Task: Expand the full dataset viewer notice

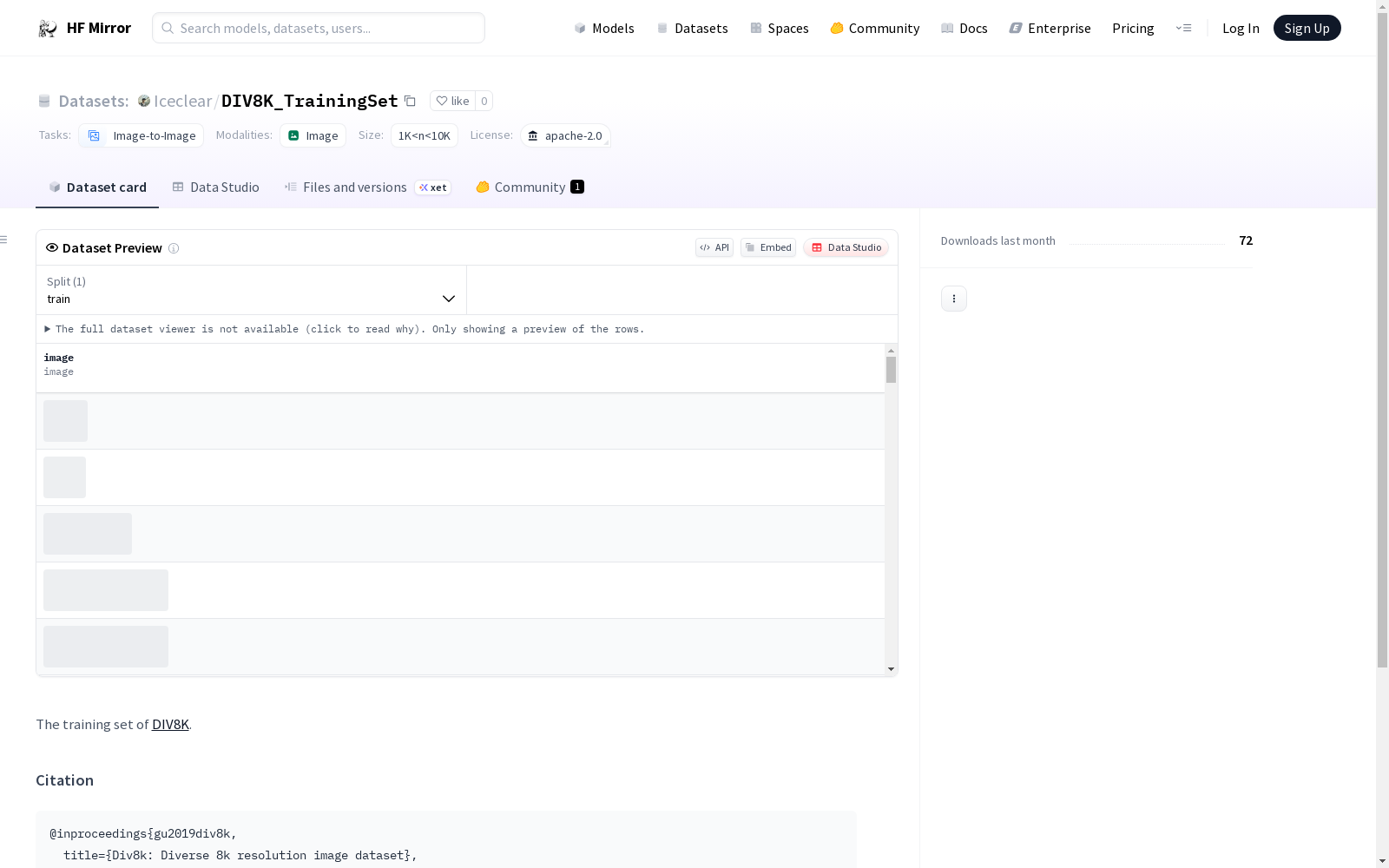Action: click(345, 329)
